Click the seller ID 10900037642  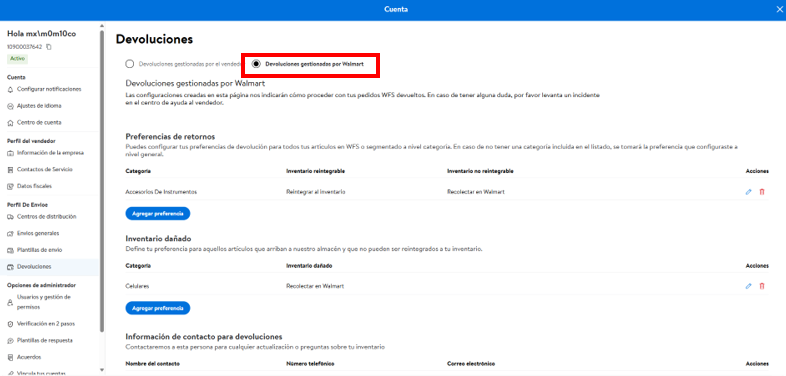25,47
